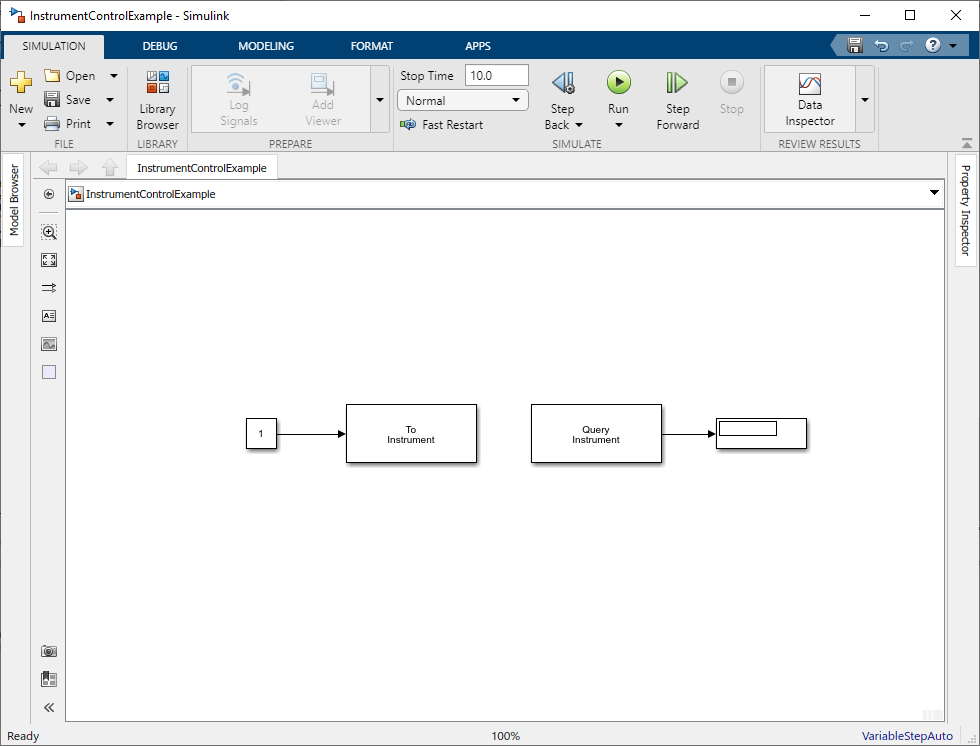Expand the Prepare gallery dropdown arrow
Viewport: 980px width, 746px height.
[379, 100]
